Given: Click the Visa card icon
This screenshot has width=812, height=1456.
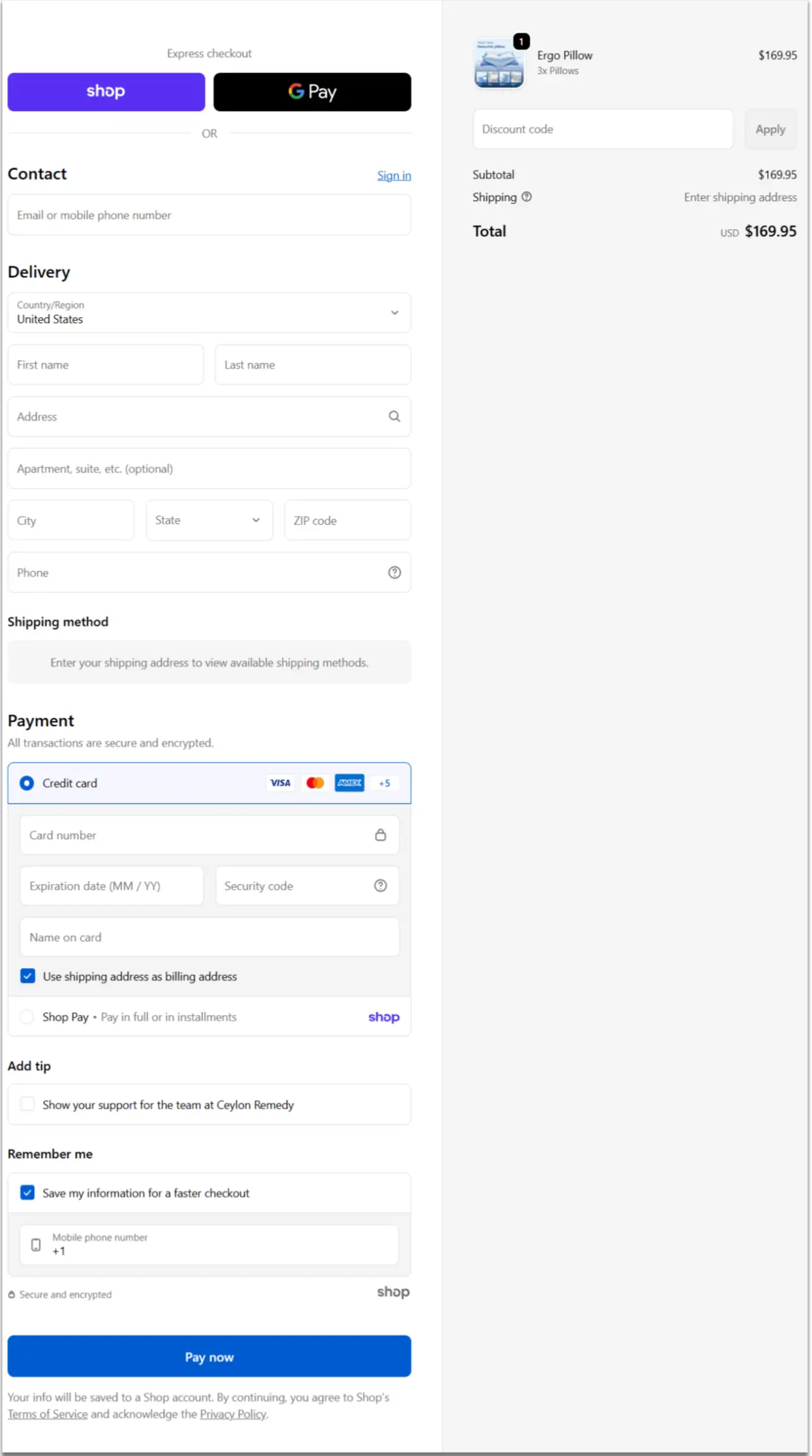Looking at the screenshot, I should point(280,783).
